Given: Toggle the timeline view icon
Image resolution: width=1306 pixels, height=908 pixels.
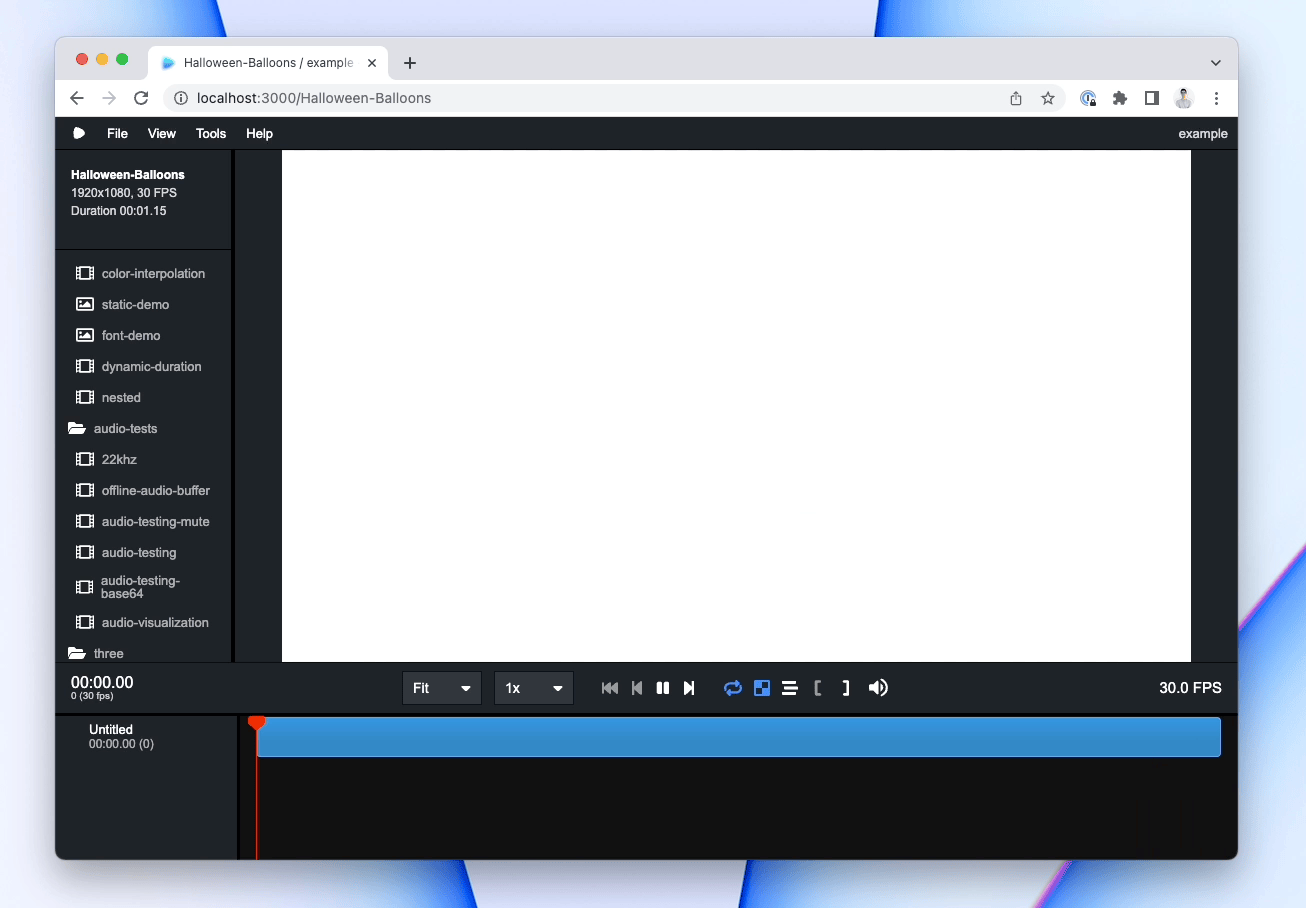Looking at the screenshot, I should [x=790, y=688].
